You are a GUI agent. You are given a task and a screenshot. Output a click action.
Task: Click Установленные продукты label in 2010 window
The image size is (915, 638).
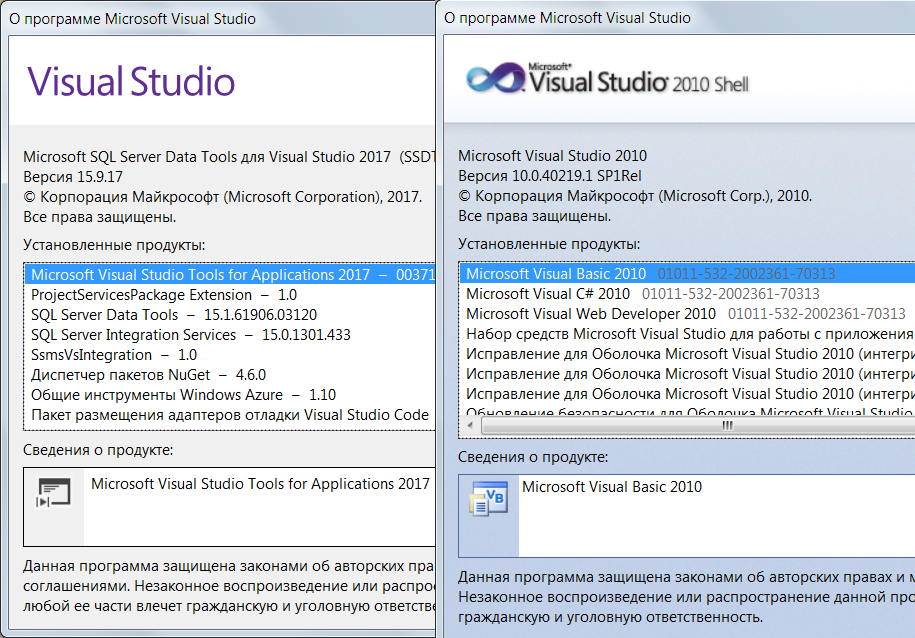pyautogui.click(x=549, y=243)
